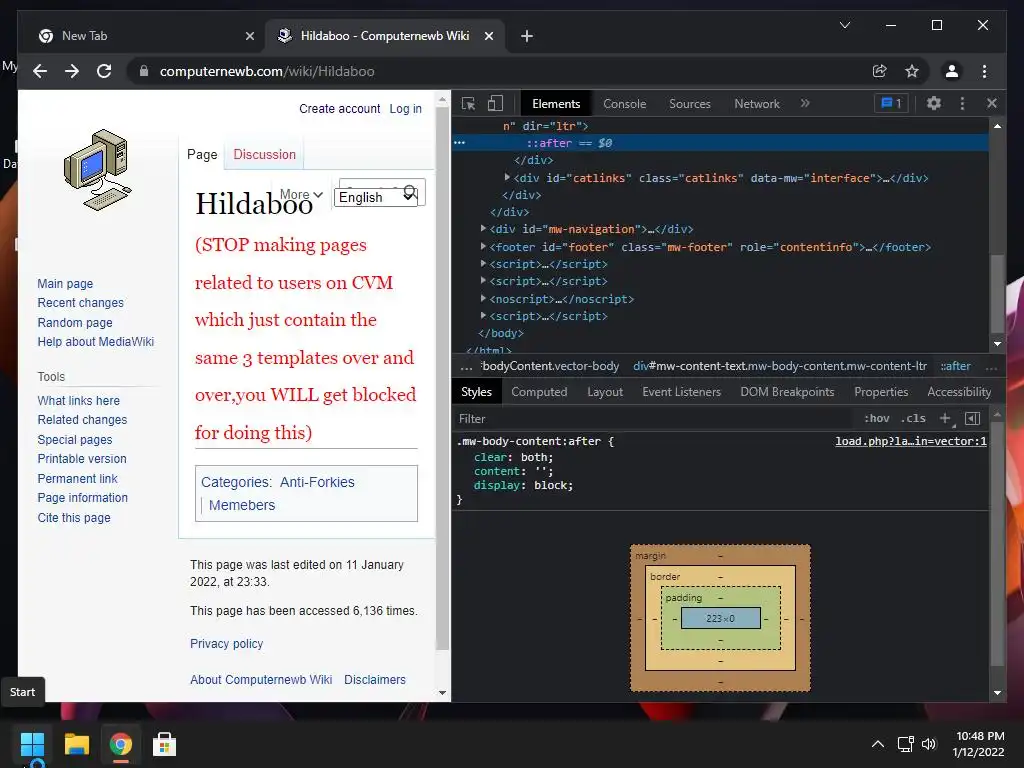Open the English language selector

coord(376,197)
